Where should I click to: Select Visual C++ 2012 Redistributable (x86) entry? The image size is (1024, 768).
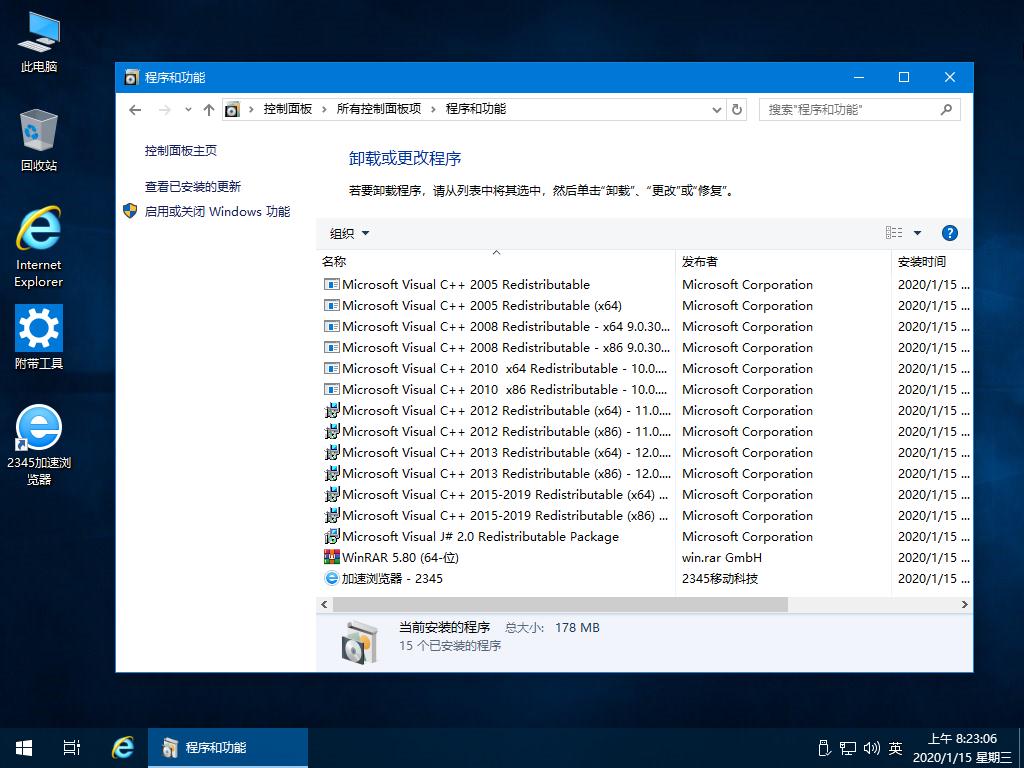[496, 431]
